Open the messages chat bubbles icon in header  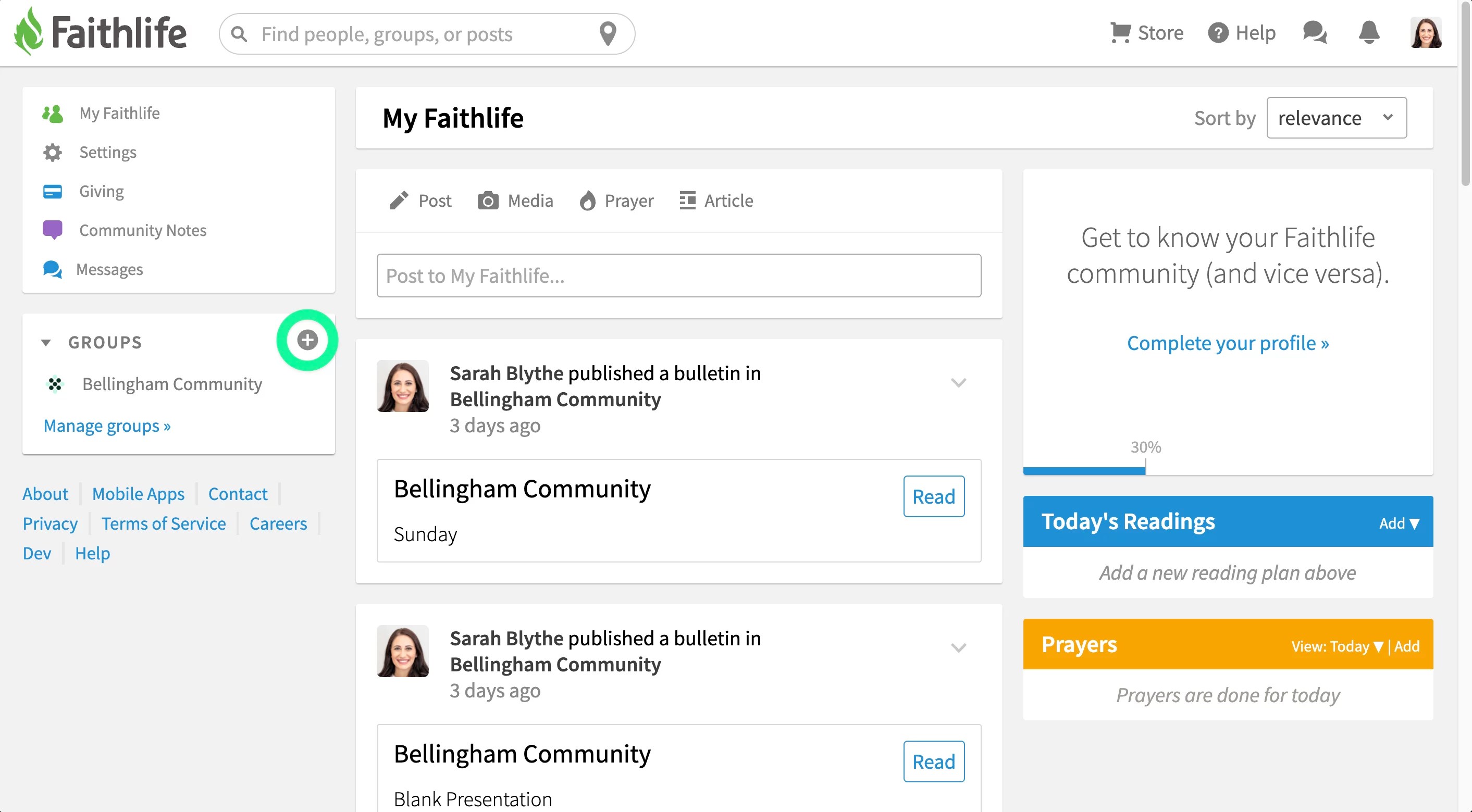pyautogui.click(x=1314, y=32)
